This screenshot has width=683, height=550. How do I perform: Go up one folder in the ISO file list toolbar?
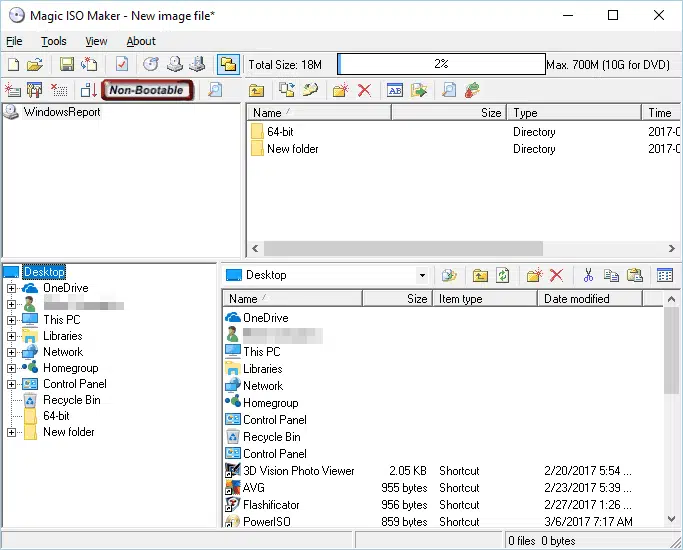coord(257,91)
